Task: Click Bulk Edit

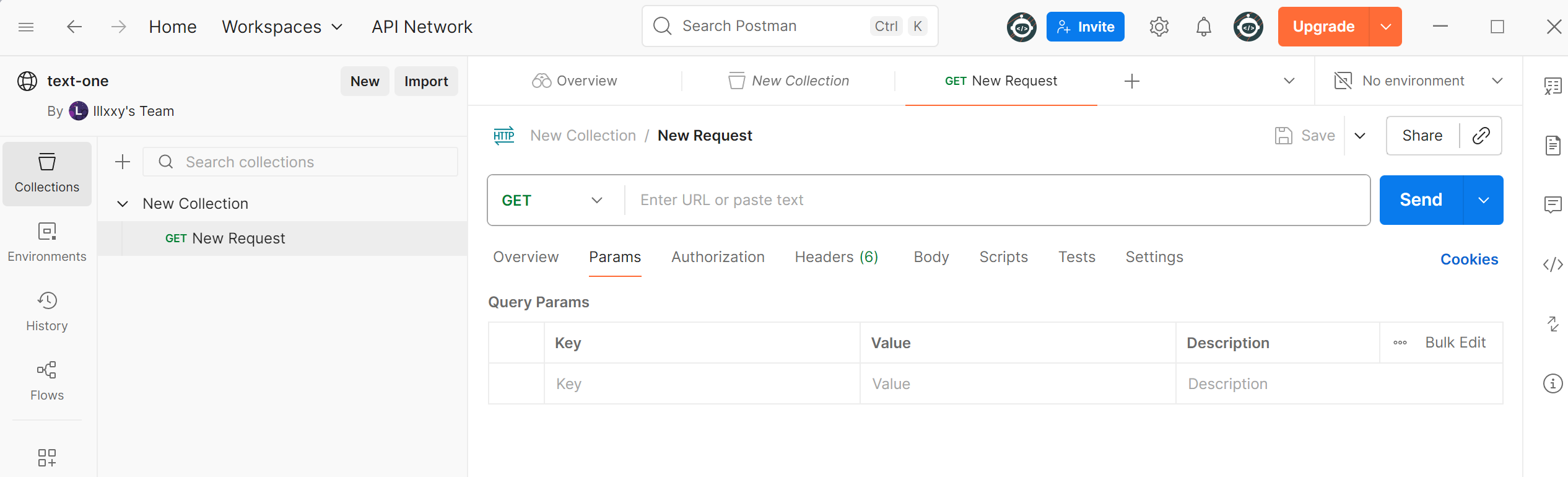Action: 1455,343
